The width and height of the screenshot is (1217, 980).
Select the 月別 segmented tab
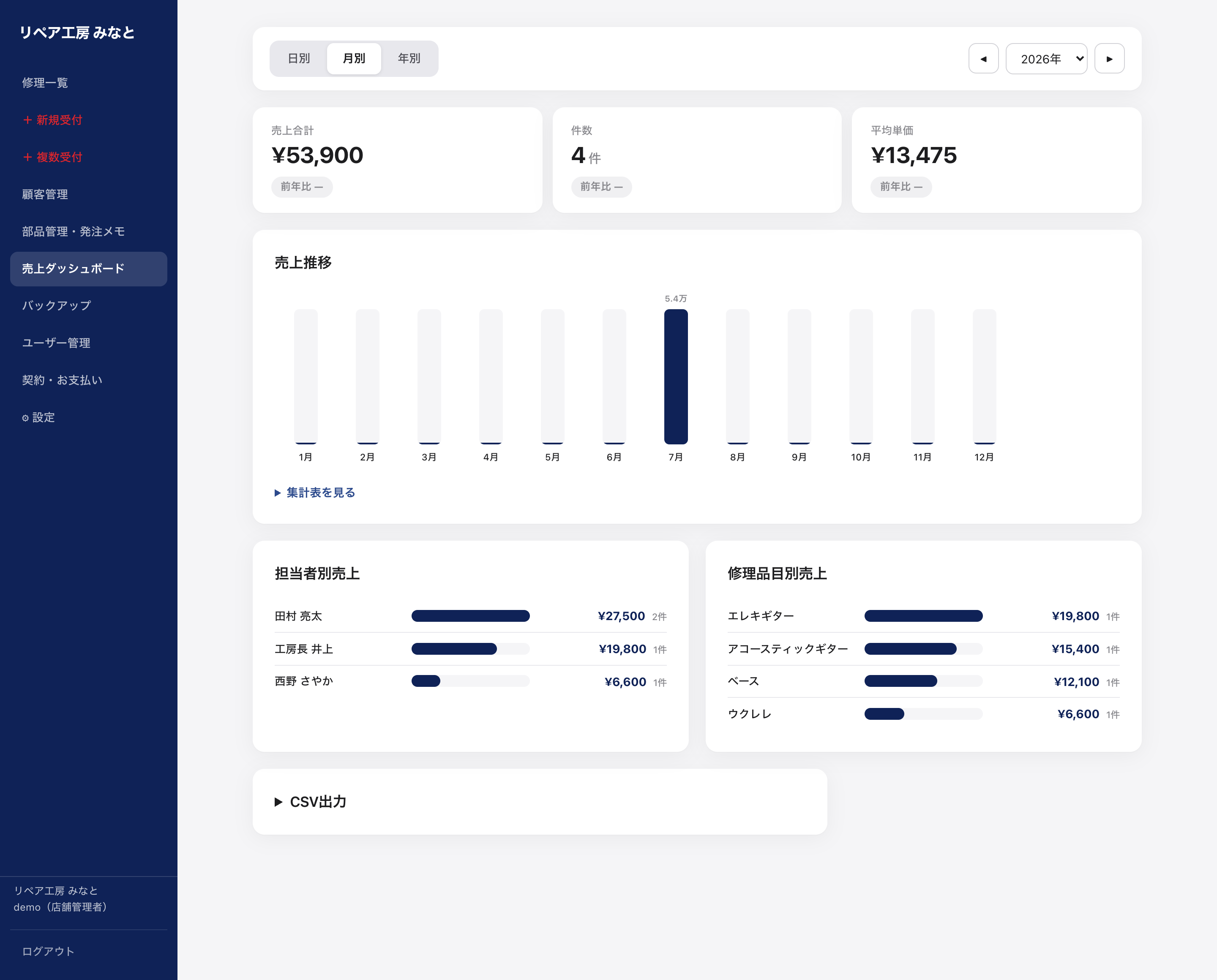[x=354, y=58]
